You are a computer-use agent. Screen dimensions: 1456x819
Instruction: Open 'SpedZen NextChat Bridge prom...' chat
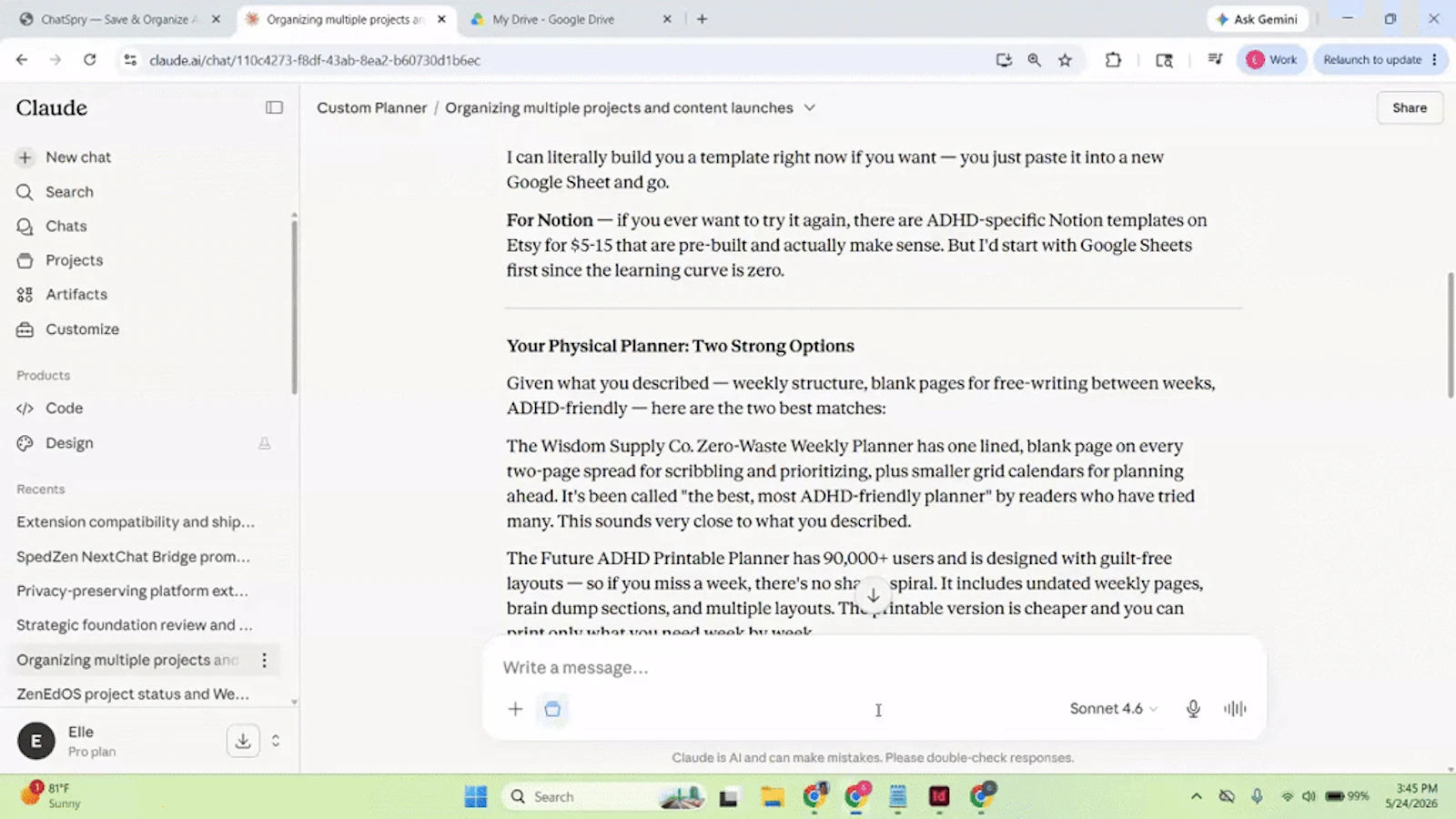133,556
